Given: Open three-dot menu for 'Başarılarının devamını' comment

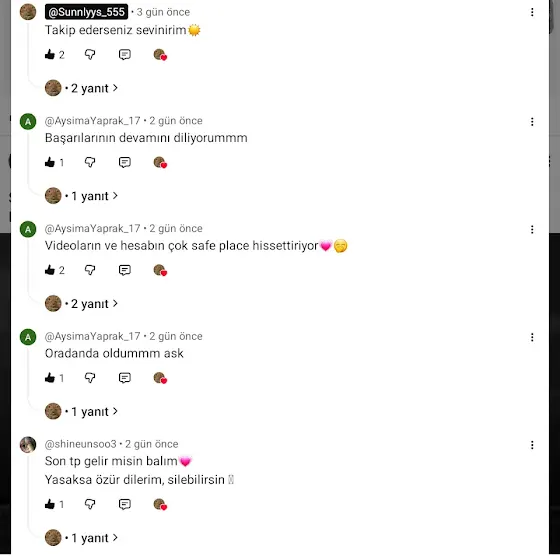Looking at the screenshot, I should tap(532, 122).
